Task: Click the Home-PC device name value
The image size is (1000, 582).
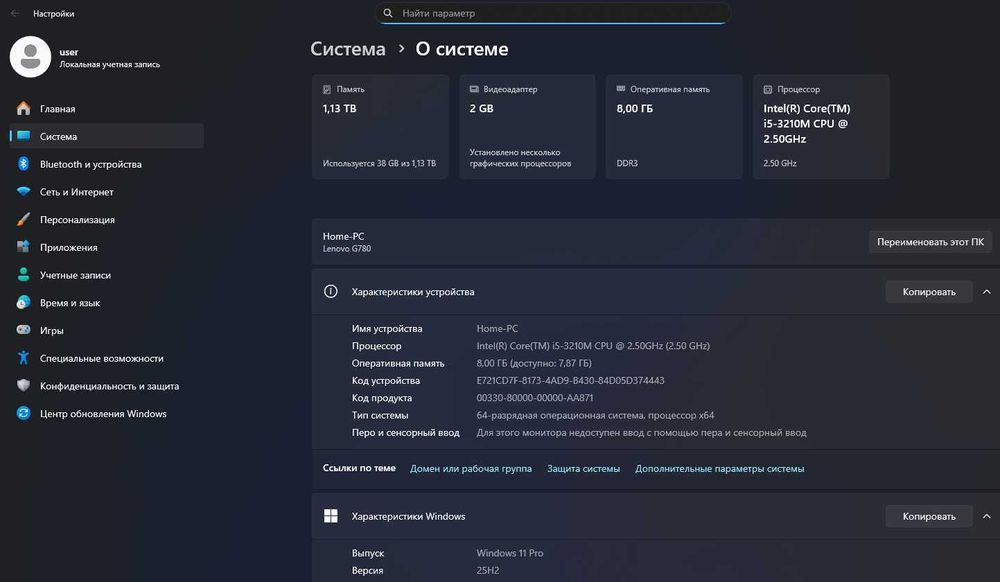Action: coord(497,328)
